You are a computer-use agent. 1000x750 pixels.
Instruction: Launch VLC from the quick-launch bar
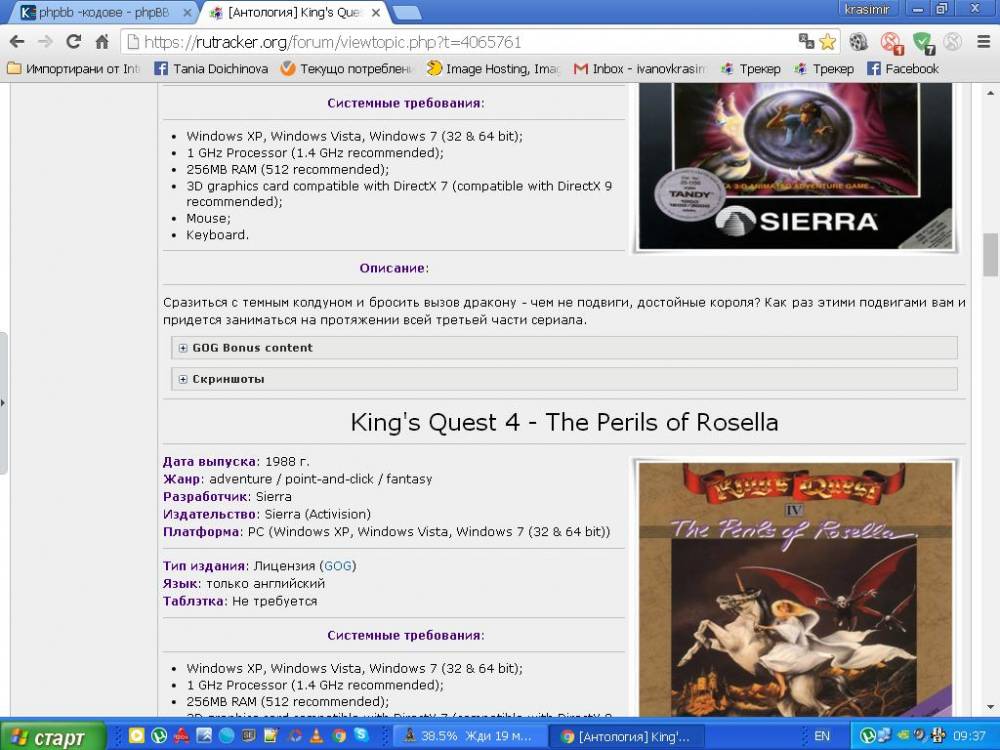point(316,736)
